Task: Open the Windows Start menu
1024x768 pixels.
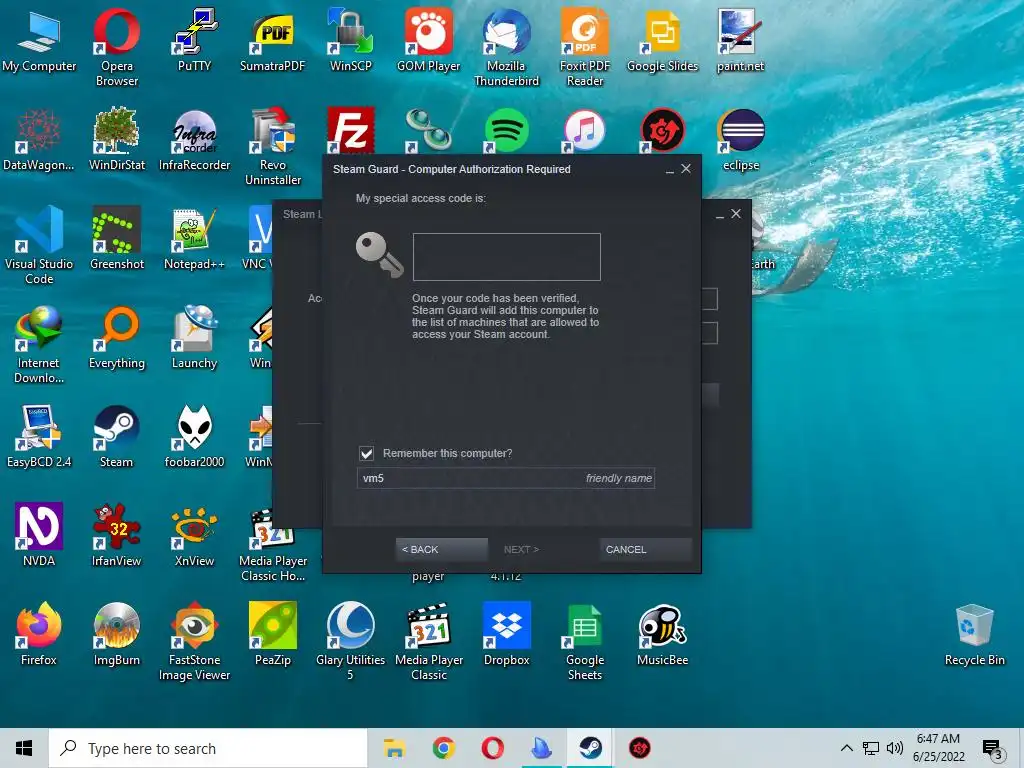Action: tap(24, 748)
